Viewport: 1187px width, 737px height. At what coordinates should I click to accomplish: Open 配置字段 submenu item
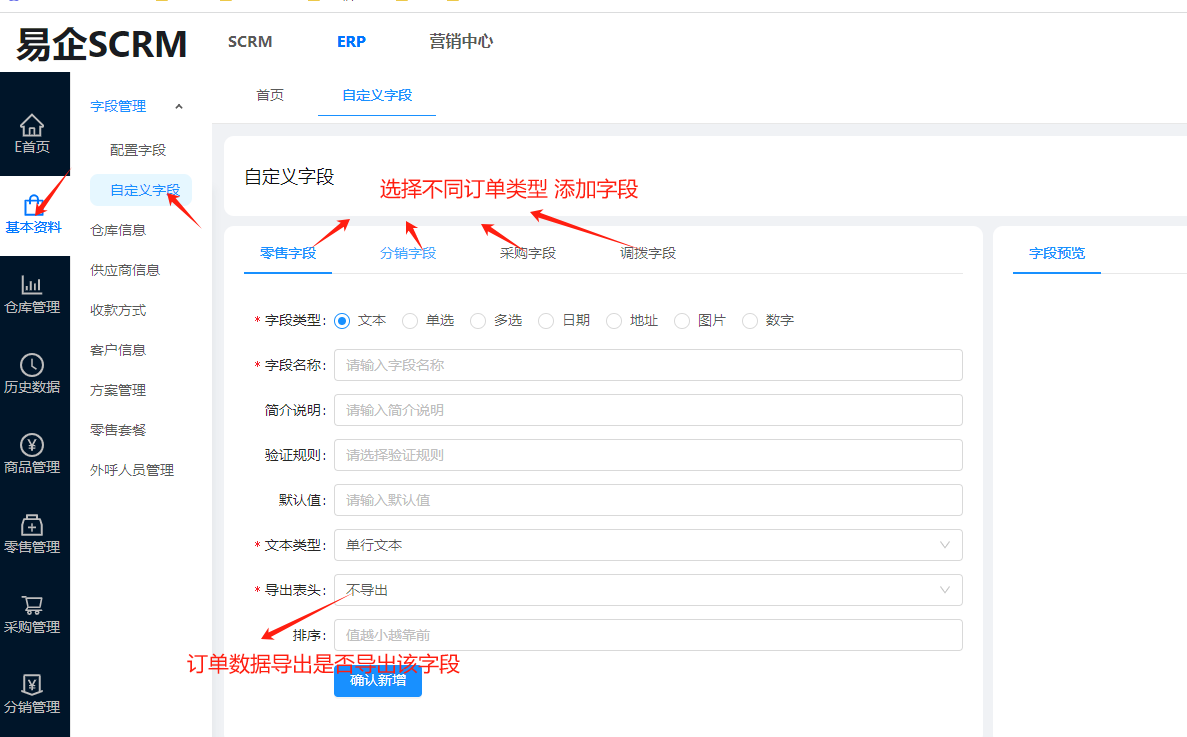[x=138, y=150]
